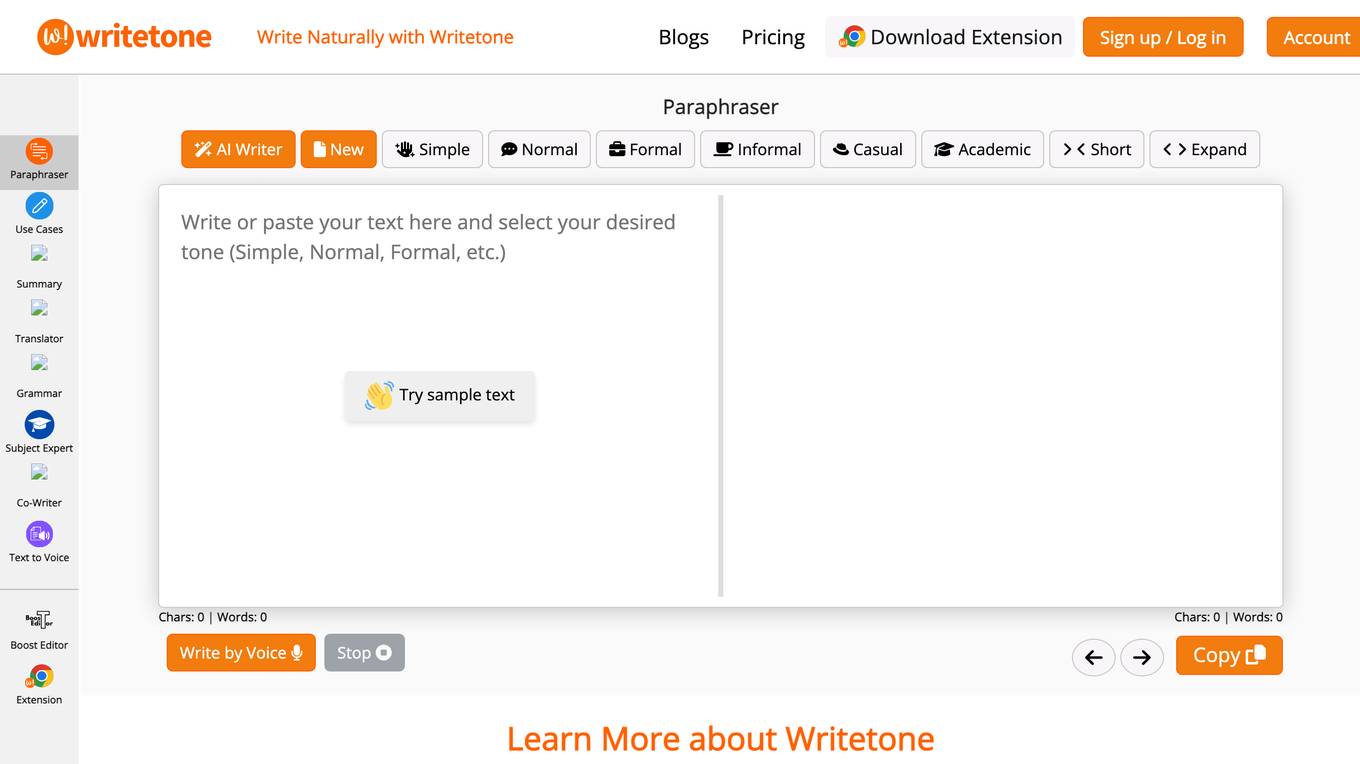The height and width of the screenshot is (764, 1360).
Task: Copy the paraphrased output
Action: 1229,655
